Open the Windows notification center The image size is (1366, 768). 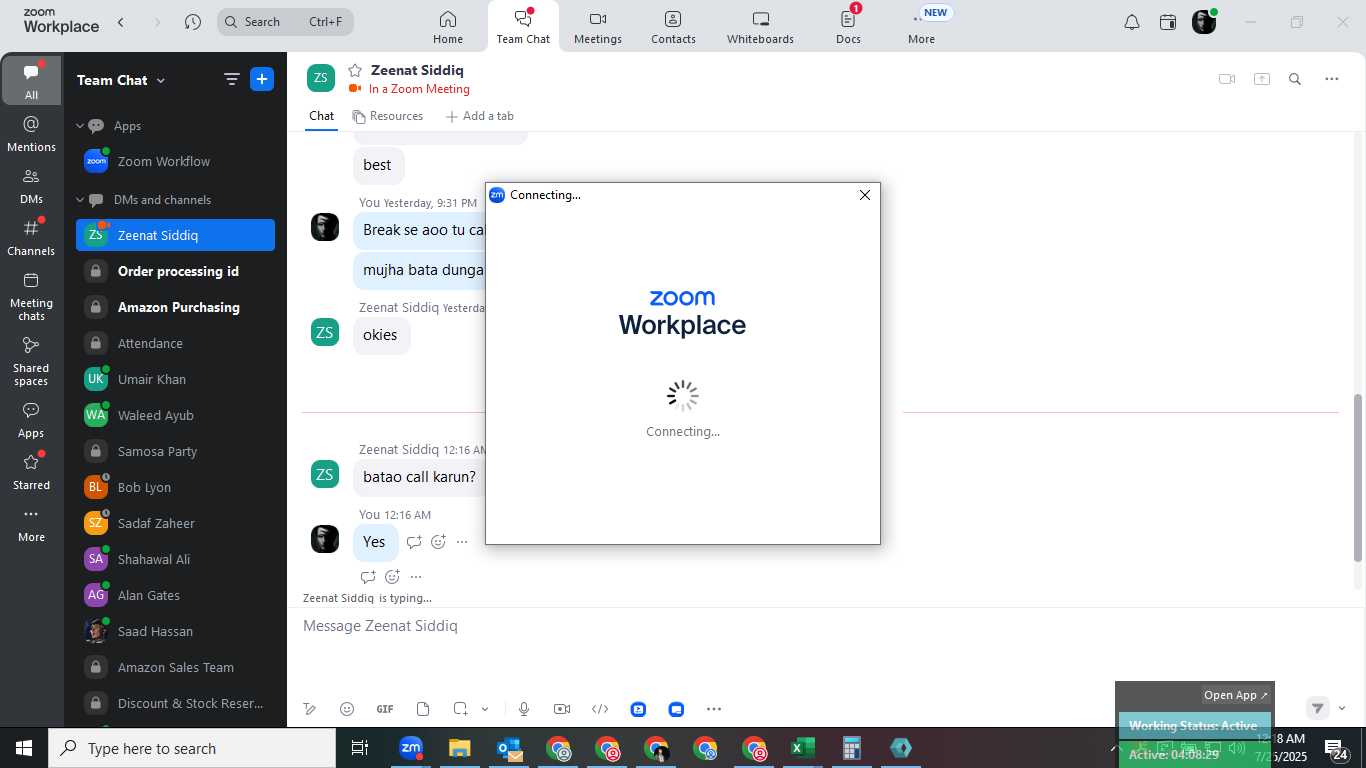1336,748
